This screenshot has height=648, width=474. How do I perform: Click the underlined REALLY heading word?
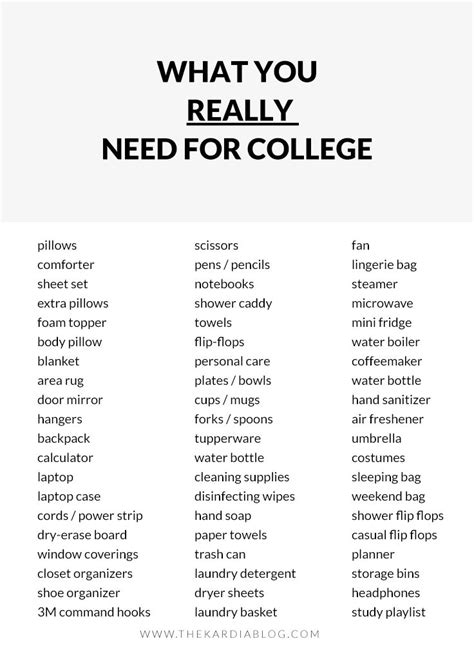(x=241, y=111)
